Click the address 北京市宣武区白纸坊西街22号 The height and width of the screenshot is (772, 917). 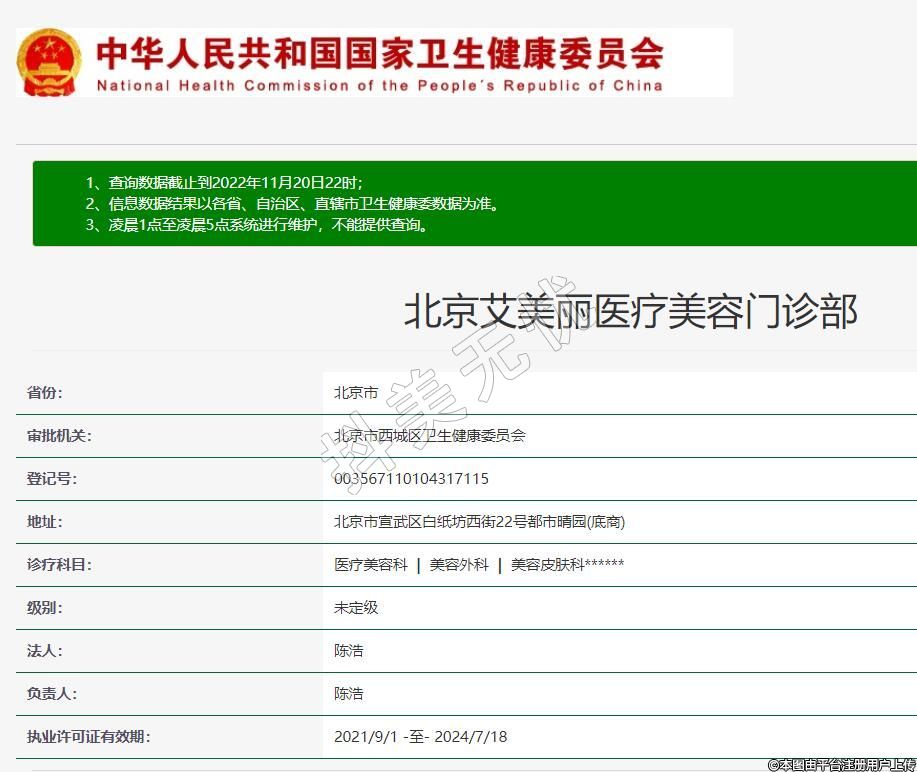coord(479,522)
